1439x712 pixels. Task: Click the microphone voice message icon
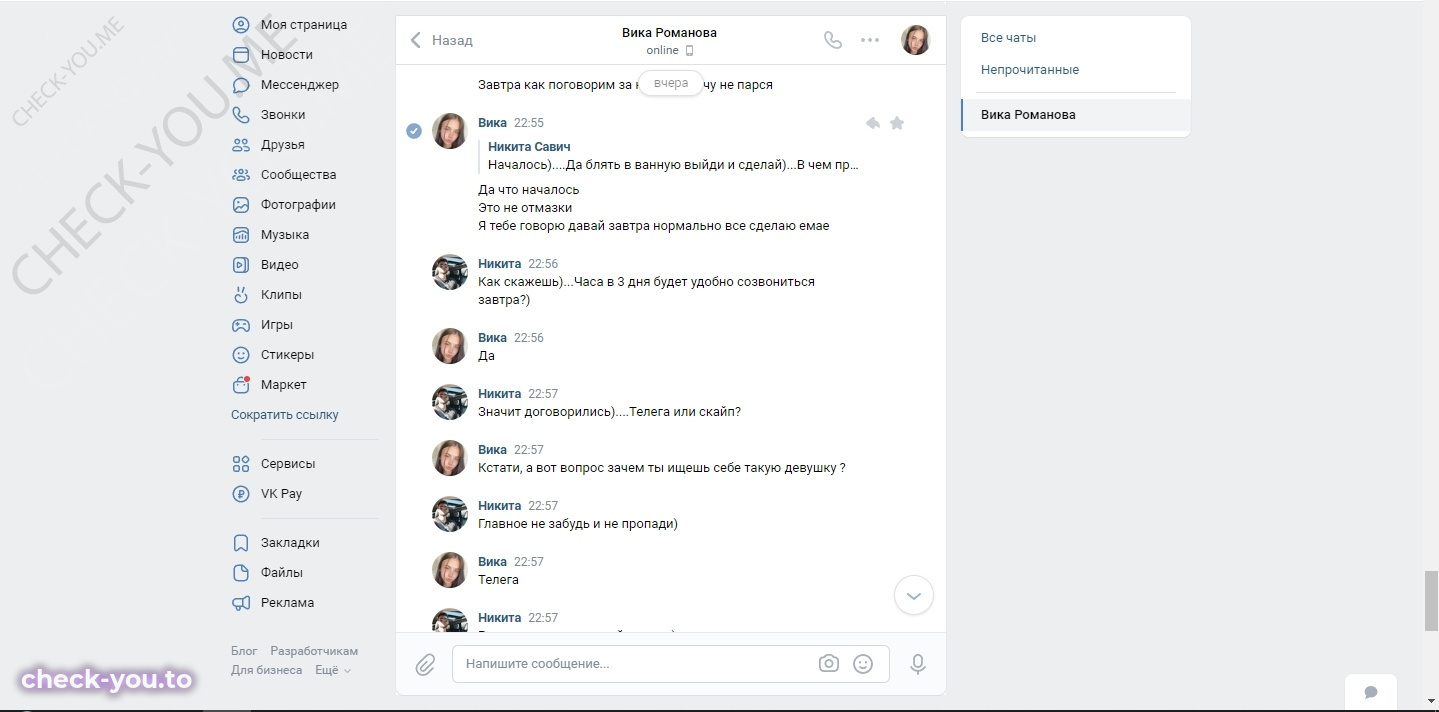917,664
